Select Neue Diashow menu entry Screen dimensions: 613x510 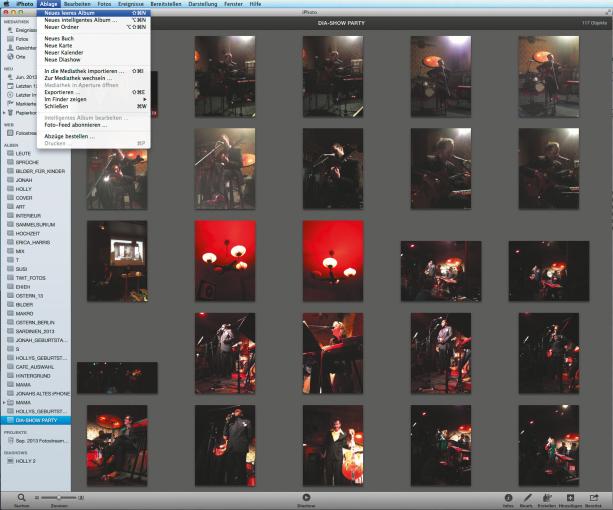(93, 59)
